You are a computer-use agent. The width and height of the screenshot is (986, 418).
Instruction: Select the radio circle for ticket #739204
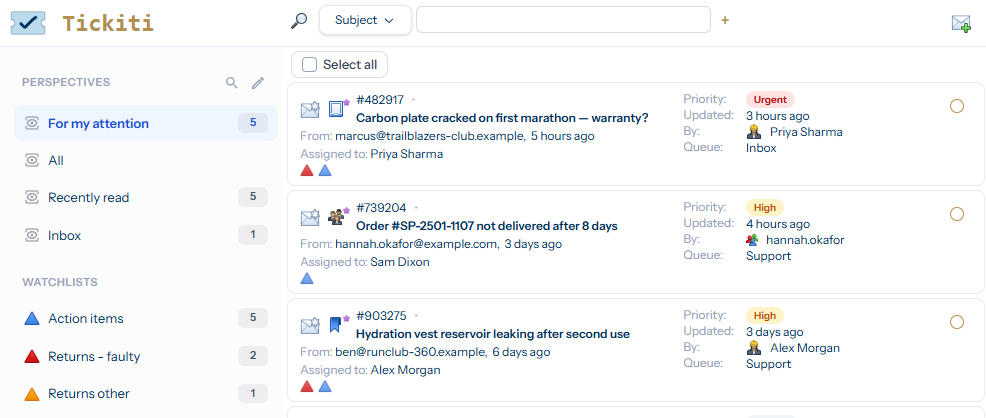(x=956, y=214)
